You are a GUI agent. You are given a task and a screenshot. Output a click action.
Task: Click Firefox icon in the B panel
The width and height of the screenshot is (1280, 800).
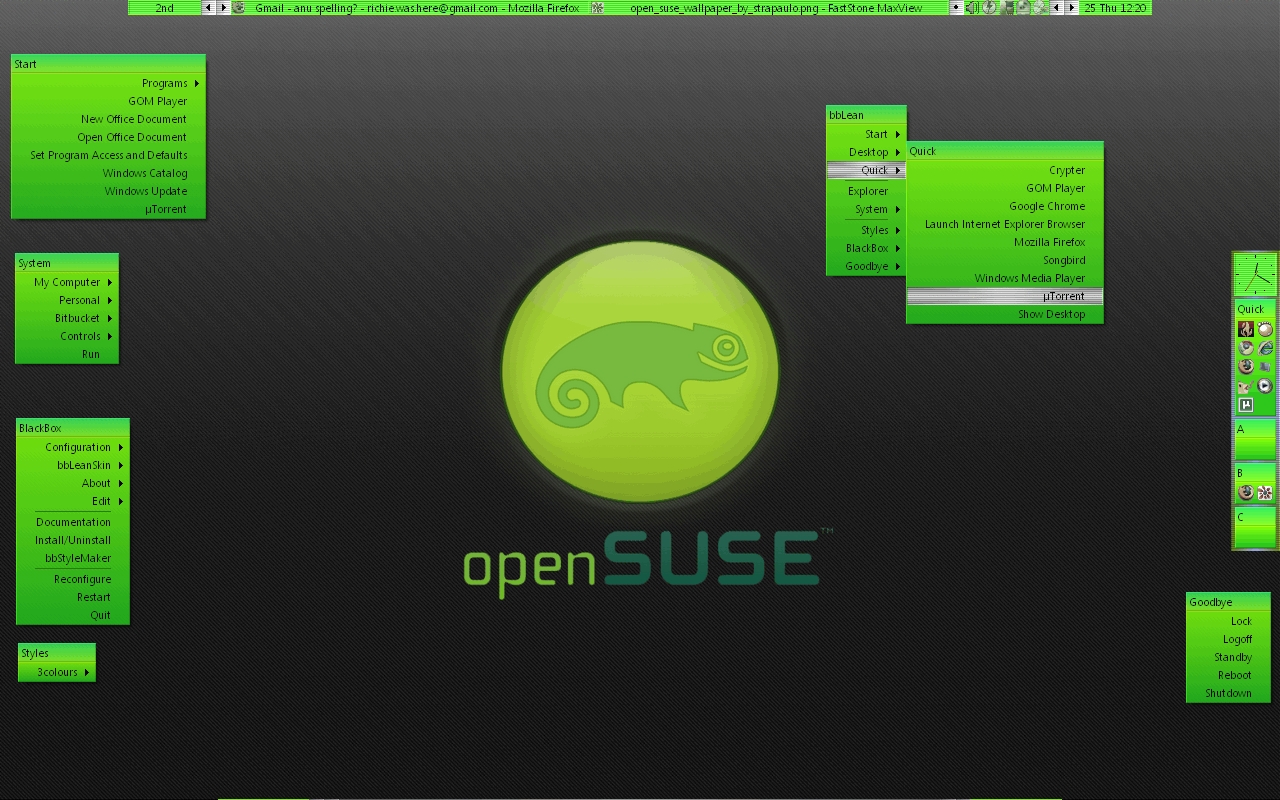point(1246,492)
